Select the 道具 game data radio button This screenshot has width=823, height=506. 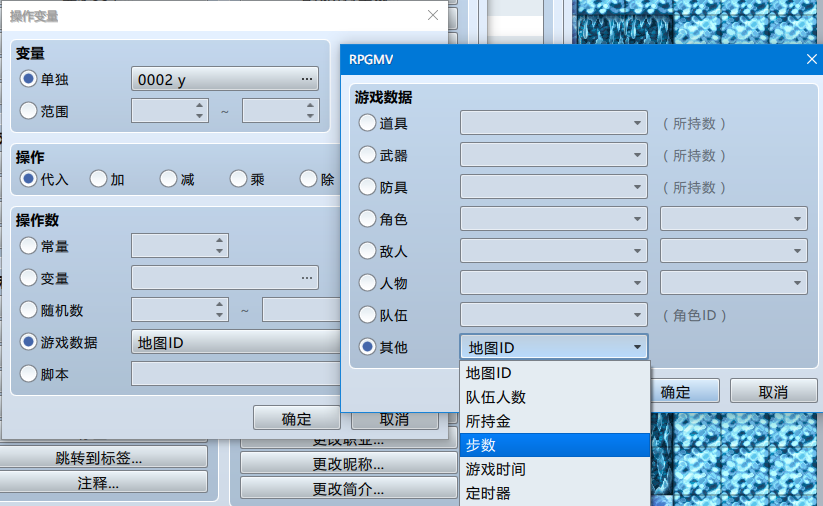pos(367,123)
